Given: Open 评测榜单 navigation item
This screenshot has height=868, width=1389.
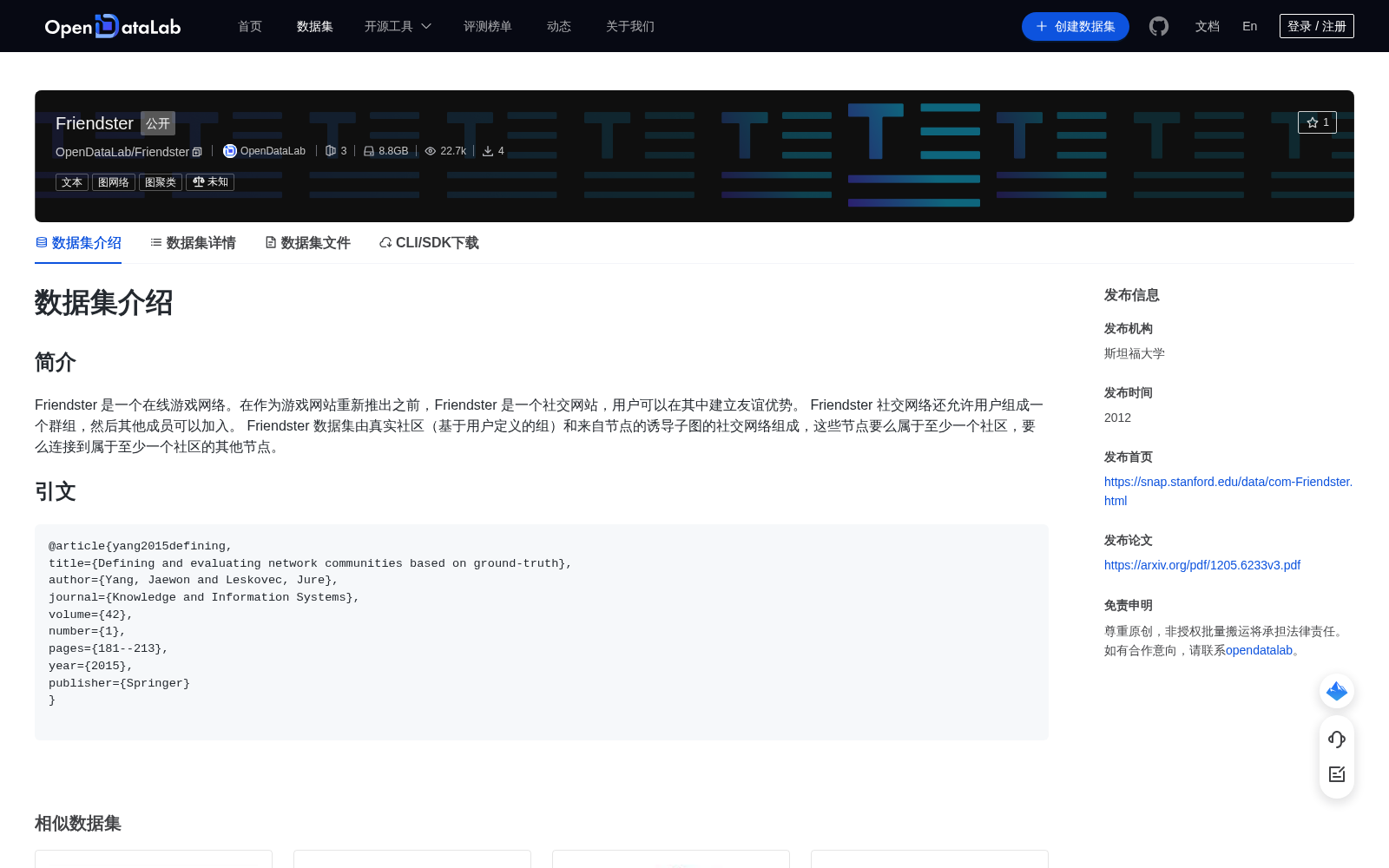Looking at the screenshot, I should 488,26.
